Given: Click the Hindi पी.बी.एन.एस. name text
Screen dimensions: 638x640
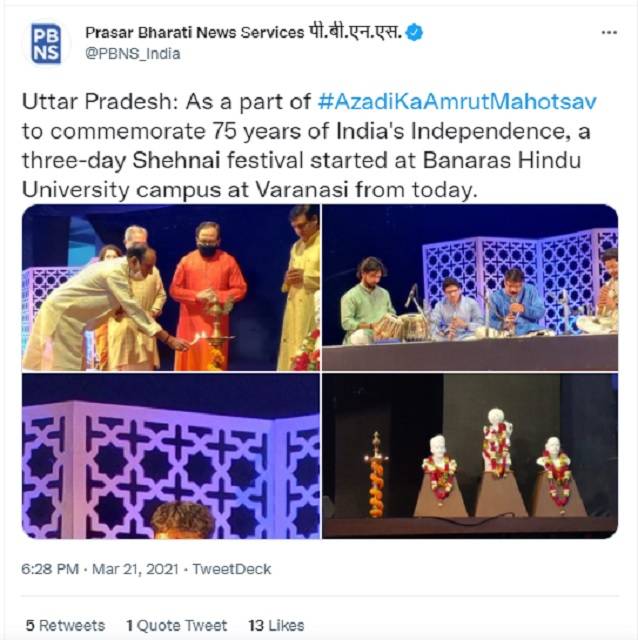Looking at the screenshot, I should point(355,31).
